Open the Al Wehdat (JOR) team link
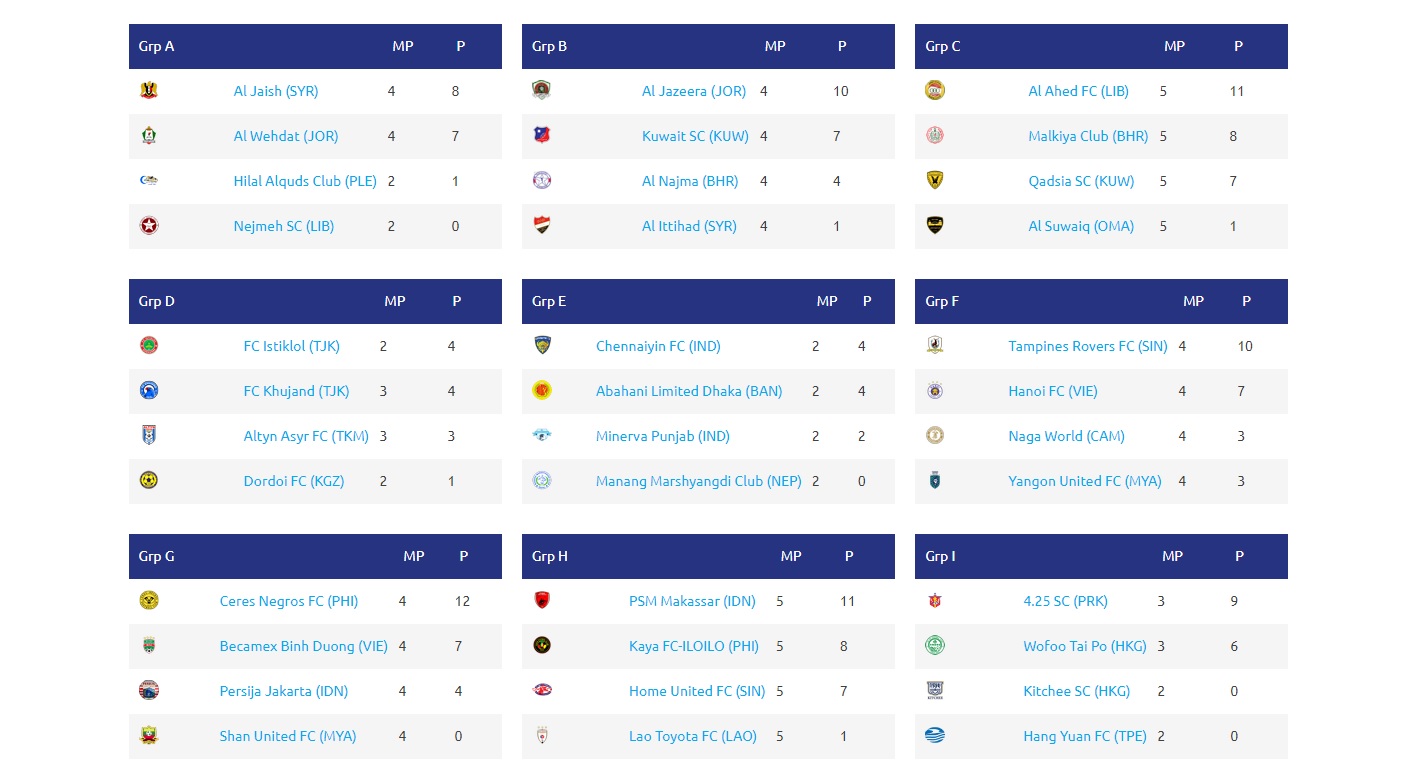Image resolution: width=1423 pixels, height=781 pixels. pos(286,136)
